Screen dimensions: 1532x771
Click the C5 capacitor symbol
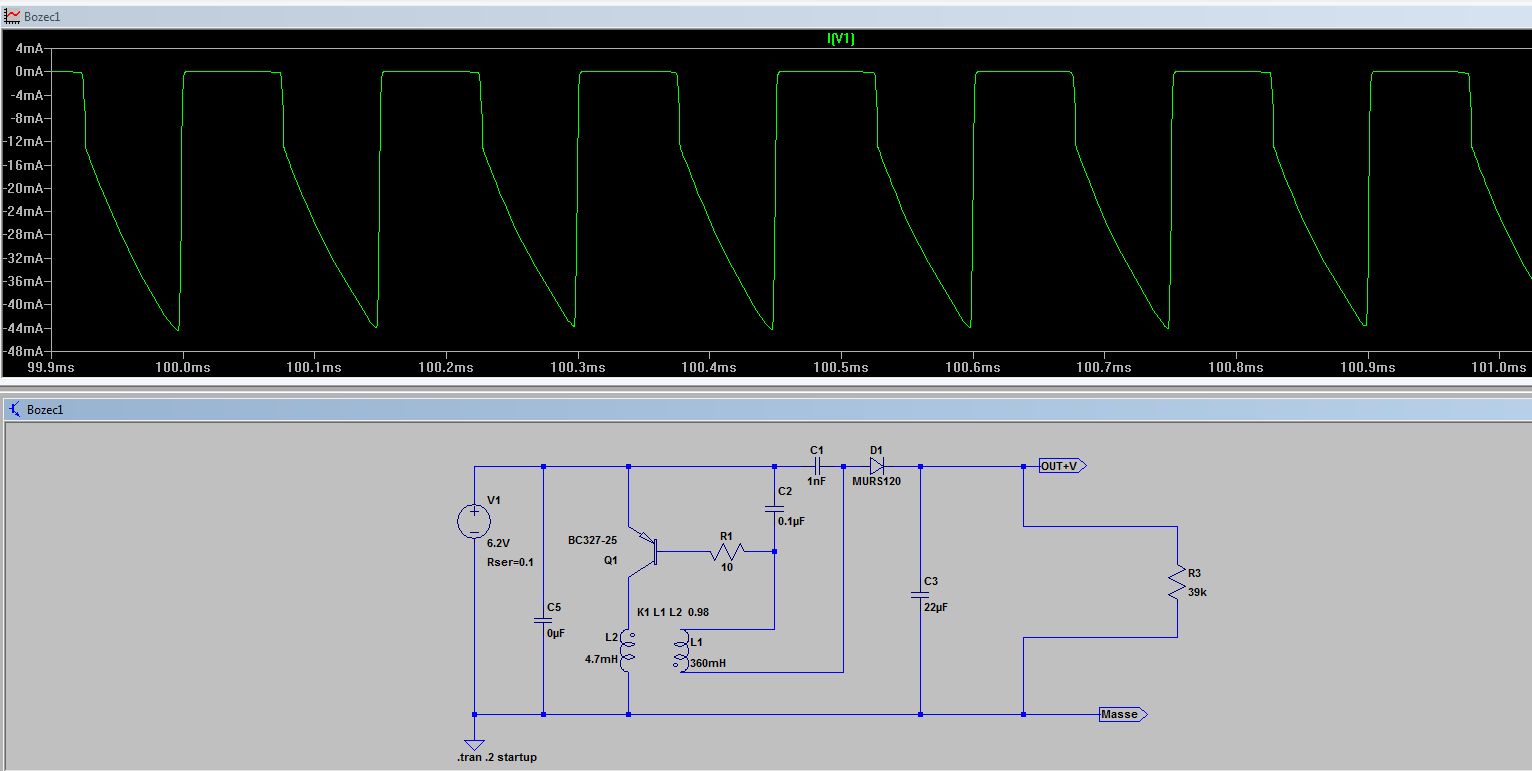point(543,620)
